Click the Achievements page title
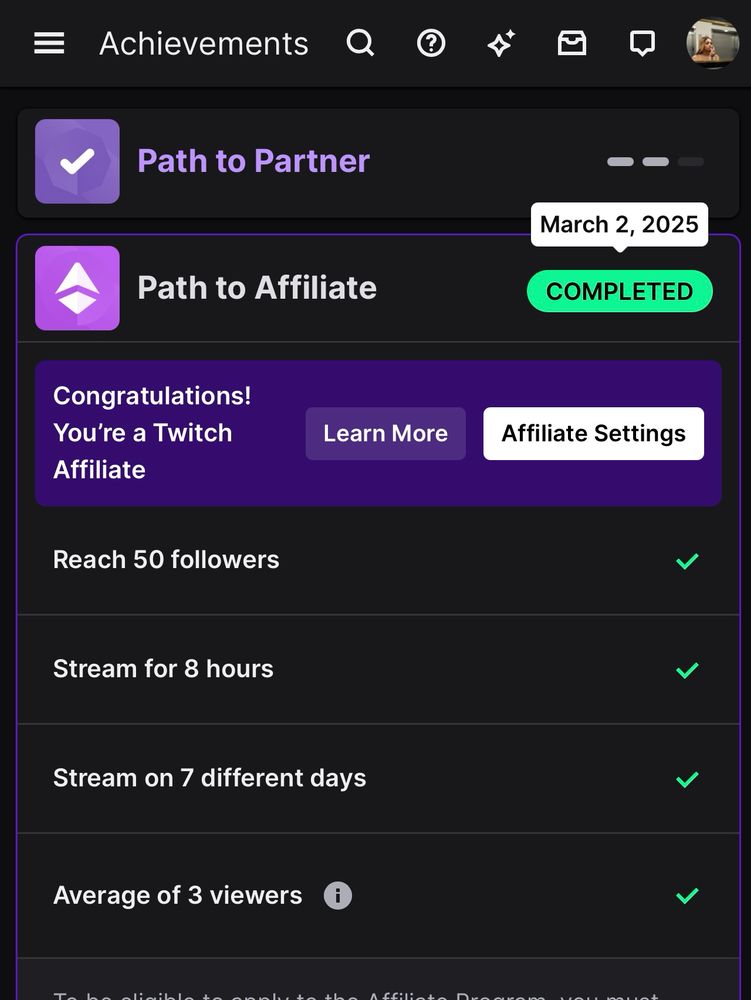 tap(204, 44)
